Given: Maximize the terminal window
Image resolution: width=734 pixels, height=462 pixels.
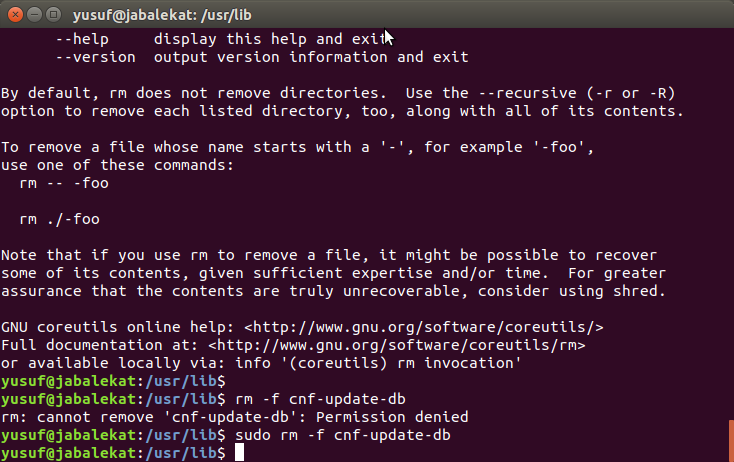Looking at the screenshot, I should (x=53, y=15).
